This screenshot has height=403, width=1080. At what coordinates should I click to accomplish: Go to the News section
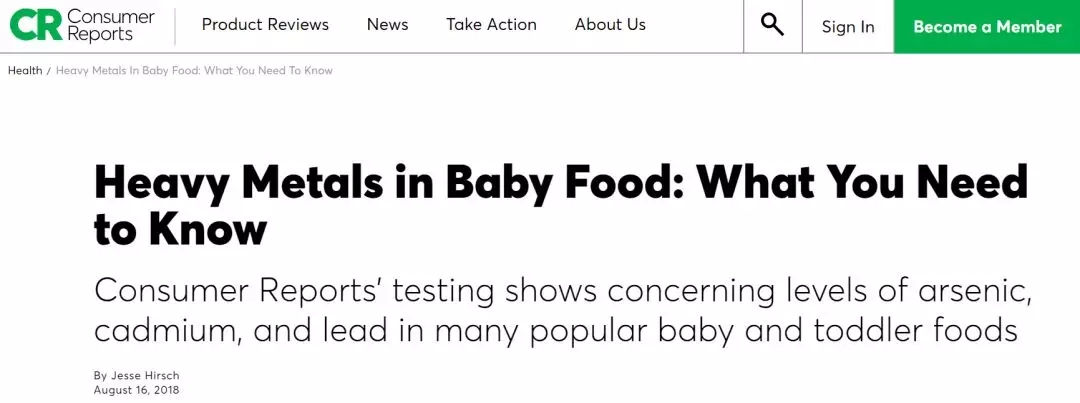[387, 25]
